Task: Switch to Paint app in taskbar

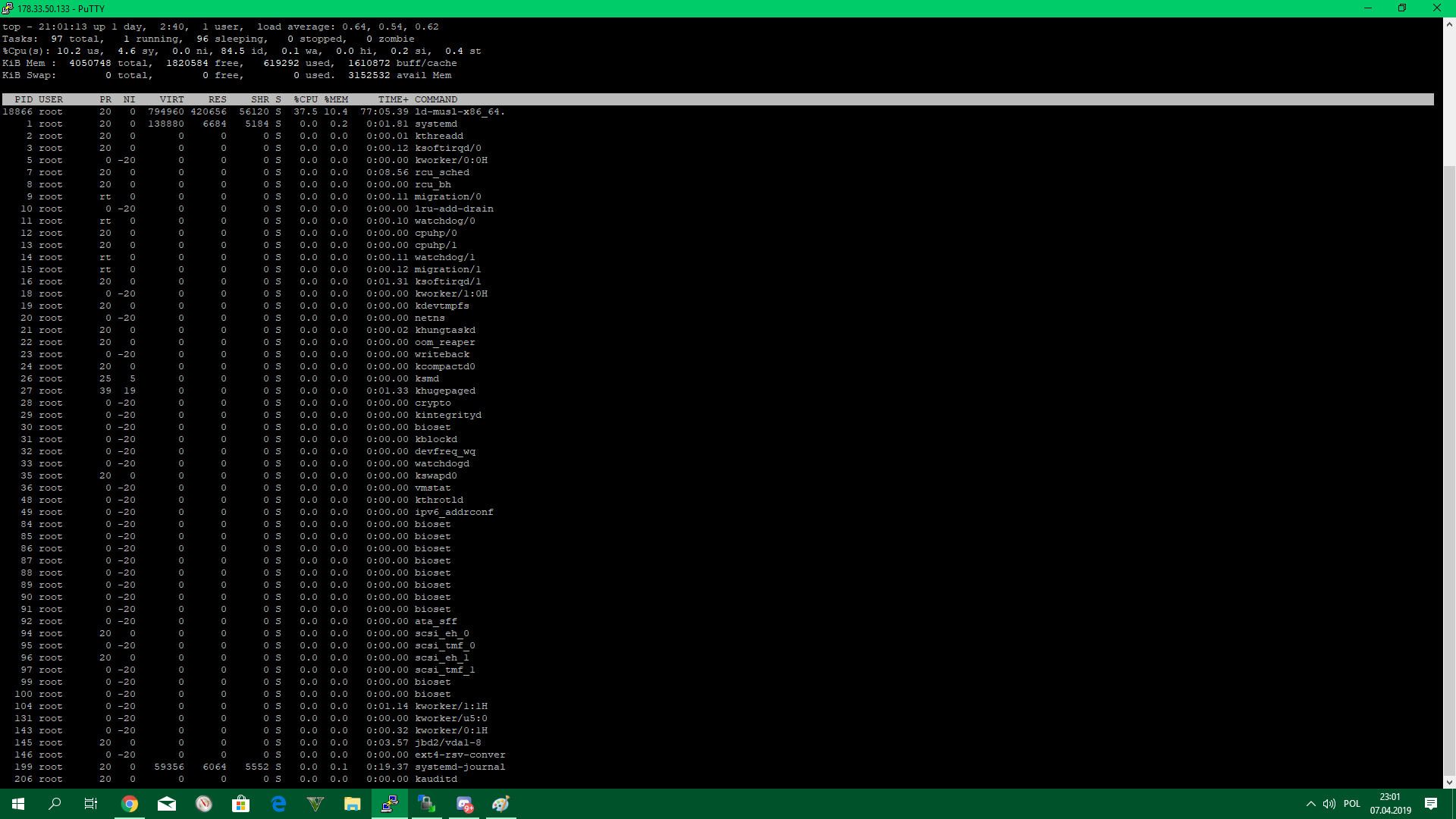Action: point(501,804)
